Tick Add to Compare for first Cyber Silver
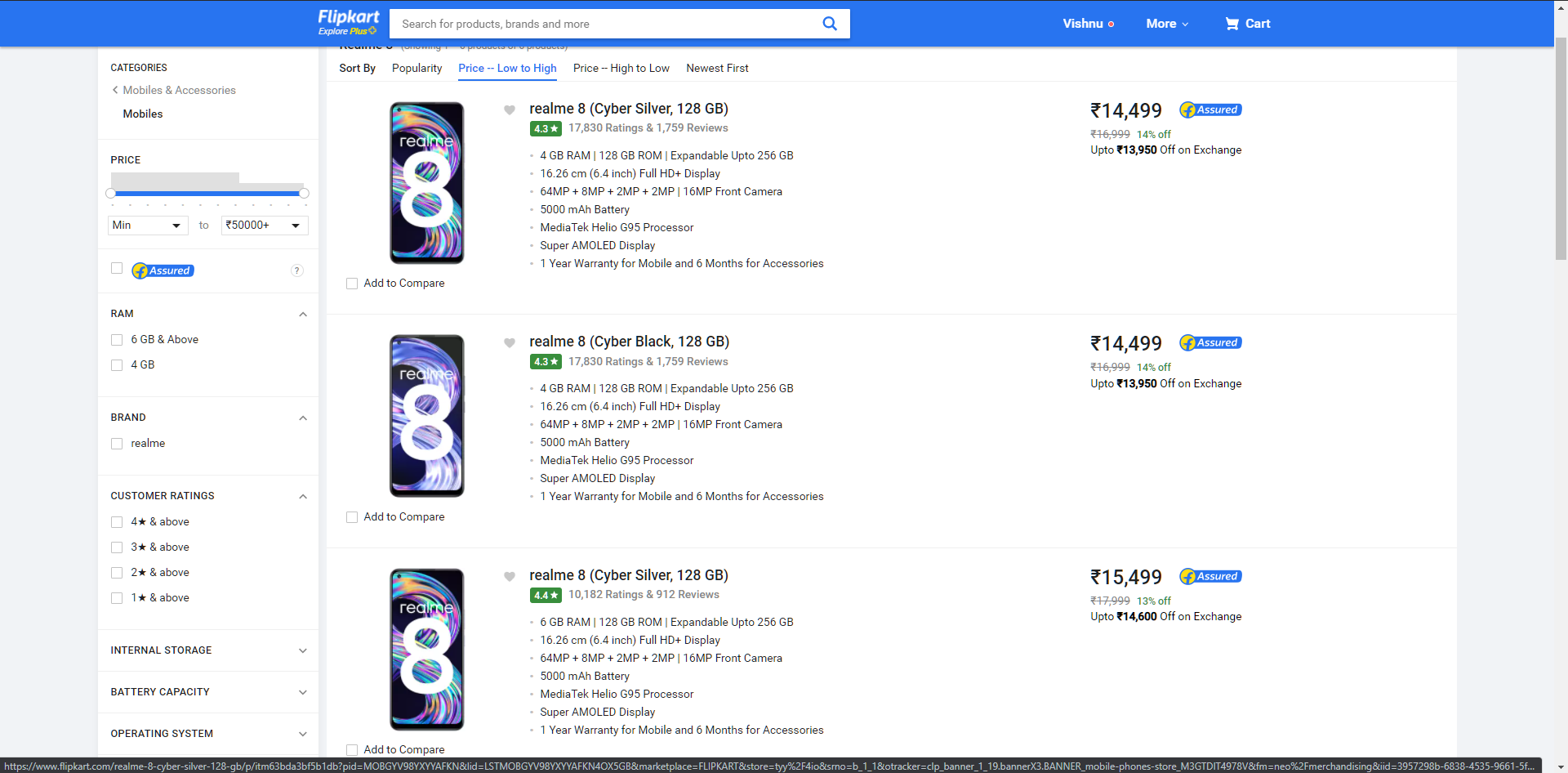This screenshot has height=773, width=1568. point(352,284)
